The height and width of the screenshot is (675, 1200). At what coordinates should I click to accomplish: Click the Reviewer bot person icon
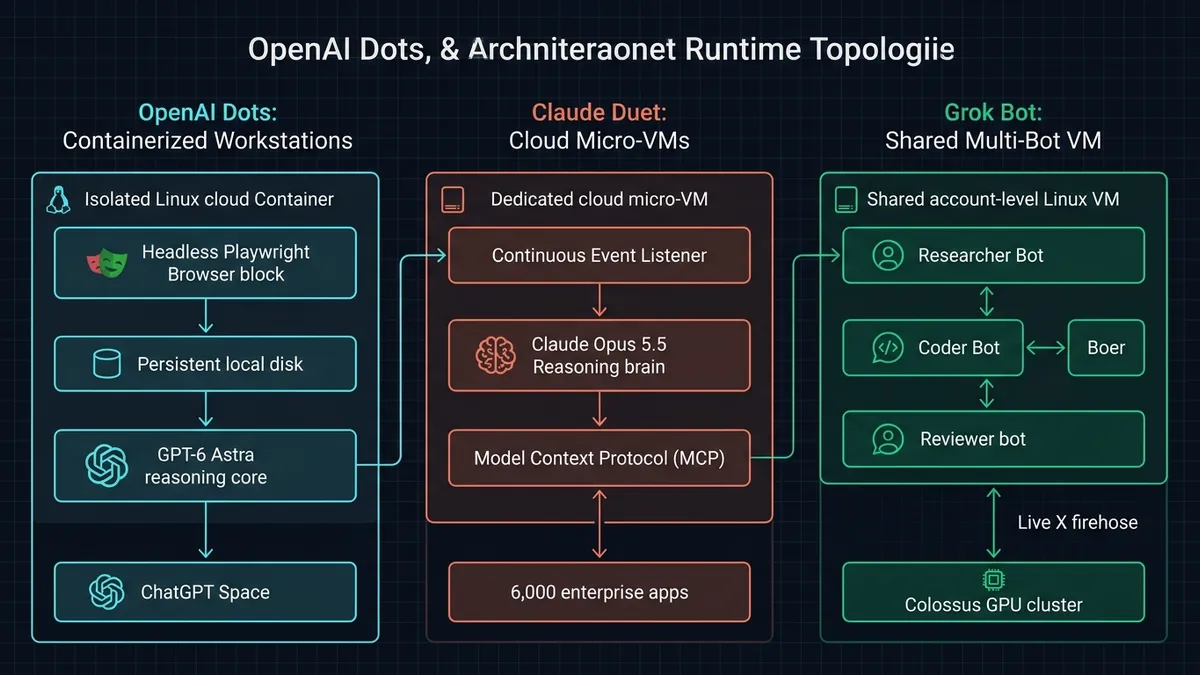tap(887, 439)
